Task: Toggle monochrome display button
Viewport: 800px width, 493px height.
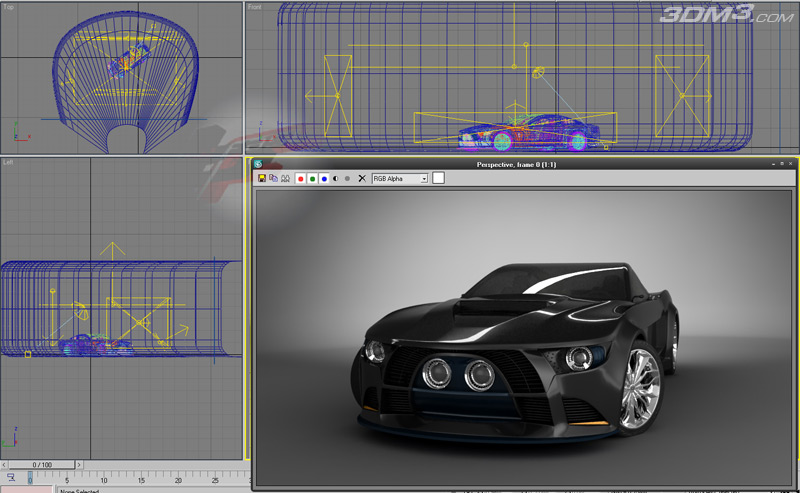Action: pos(347,179)
